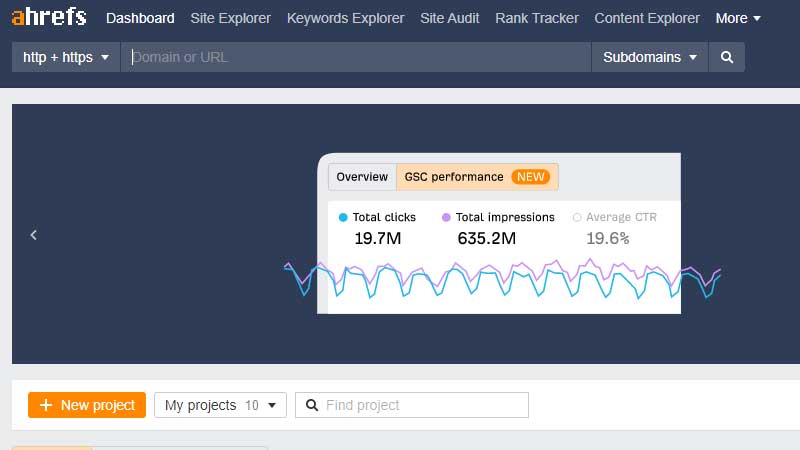This screenshot has height=450, width=800.
Task: Go to Keywords Explorer
Action: 345,18
